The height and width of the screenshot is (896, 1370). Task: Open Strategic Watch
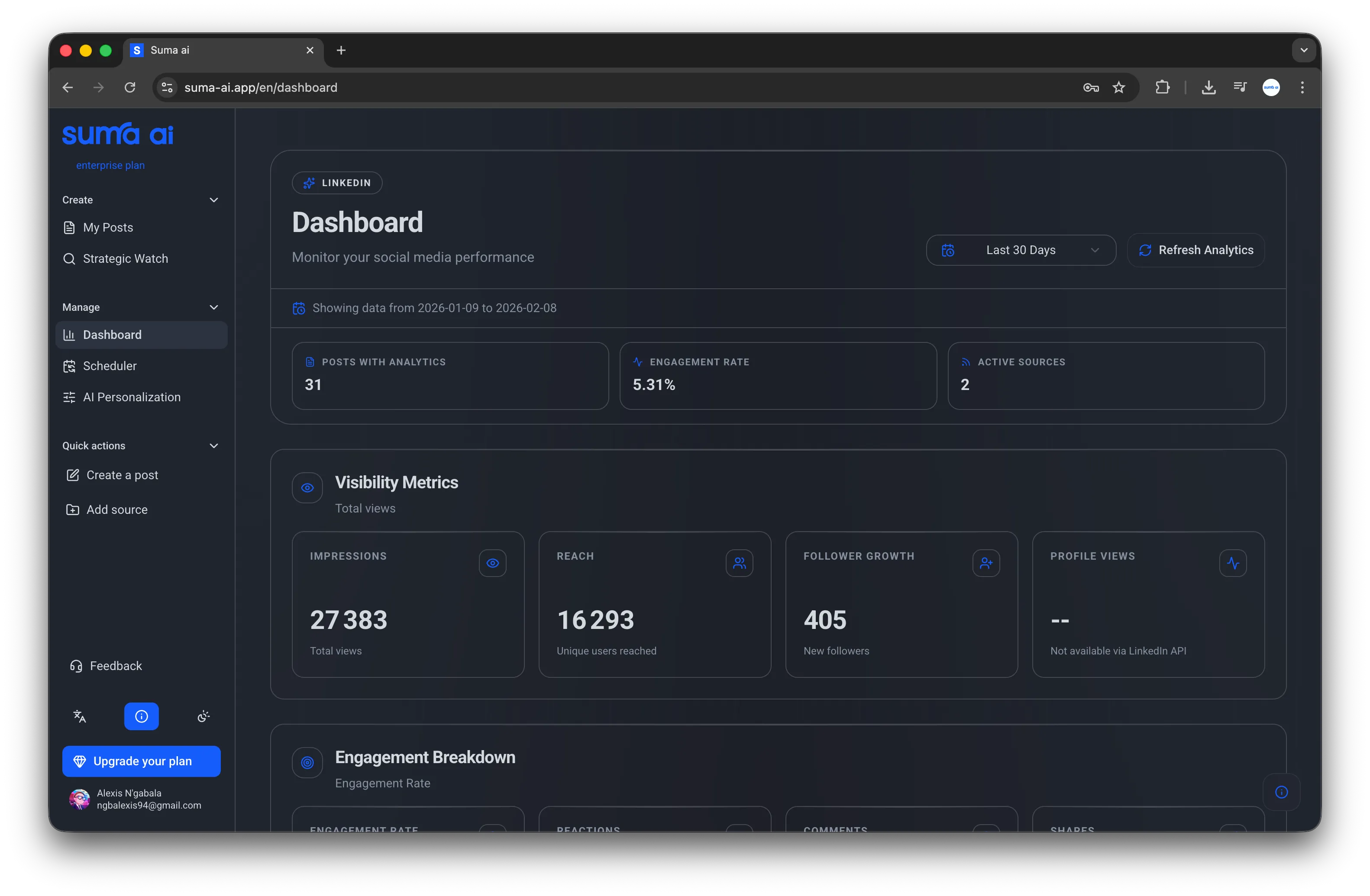point(142,259)
